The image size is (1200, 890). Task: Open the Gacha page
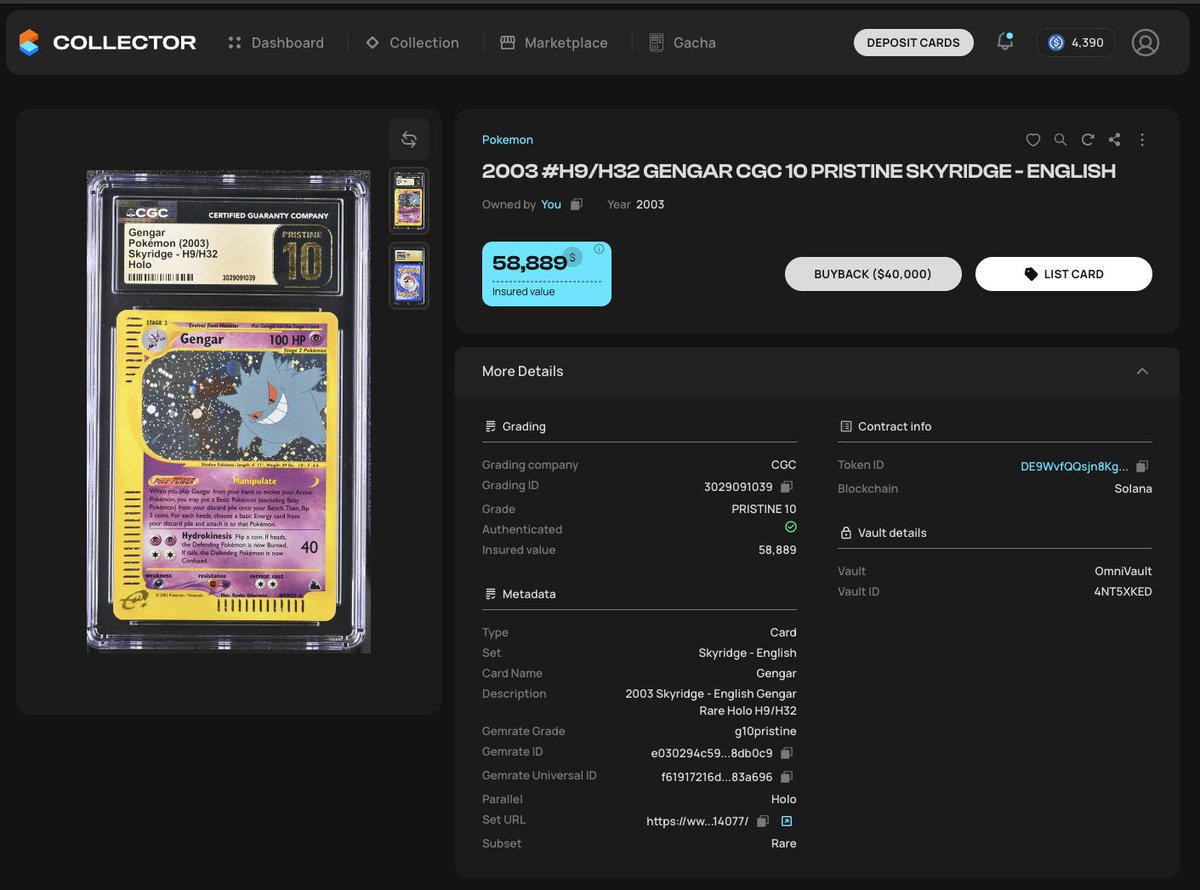[682, 43]
